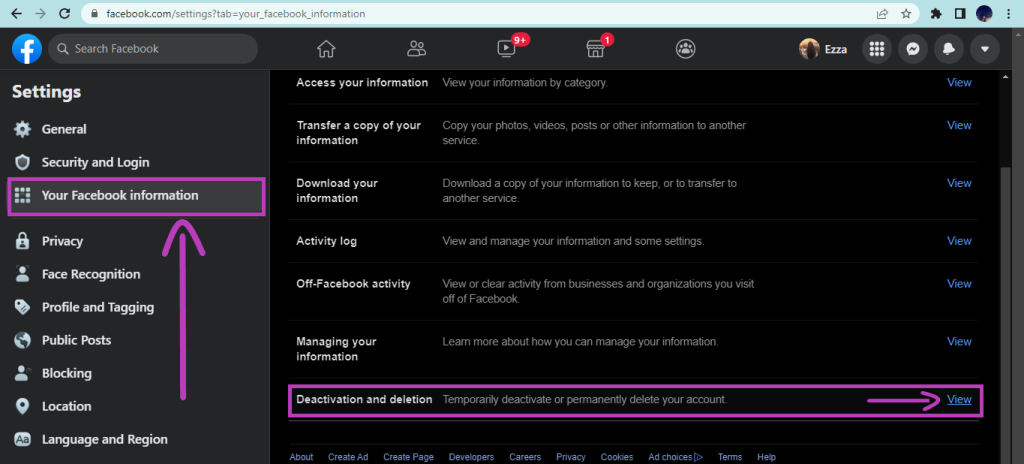View Transfer a copy of your information
This screenshot has width=1024, height=464.
[959, 125]
